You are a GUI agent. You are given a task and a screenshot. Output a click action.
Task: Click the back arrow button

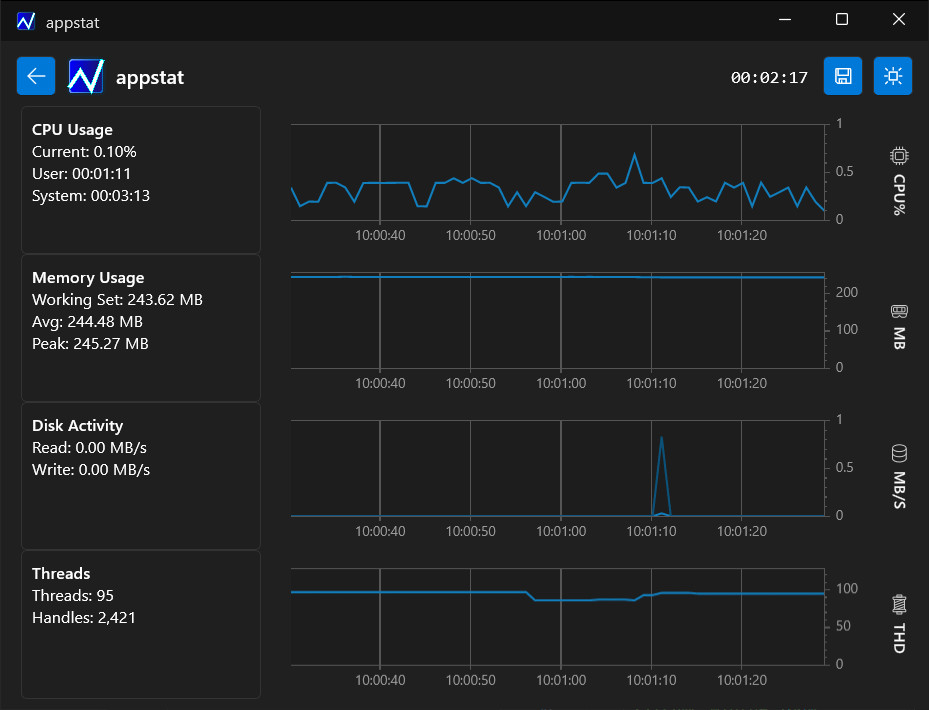[36, 76]
